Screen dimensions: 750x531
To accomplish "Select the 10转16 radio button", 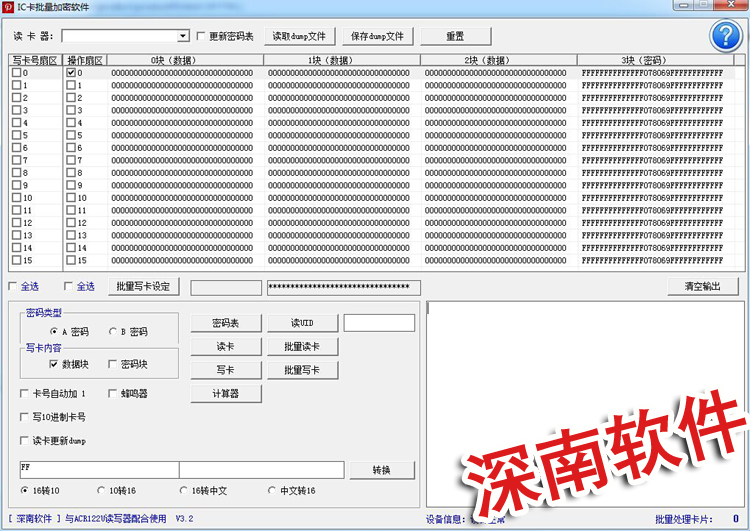I will coord(101,490).
